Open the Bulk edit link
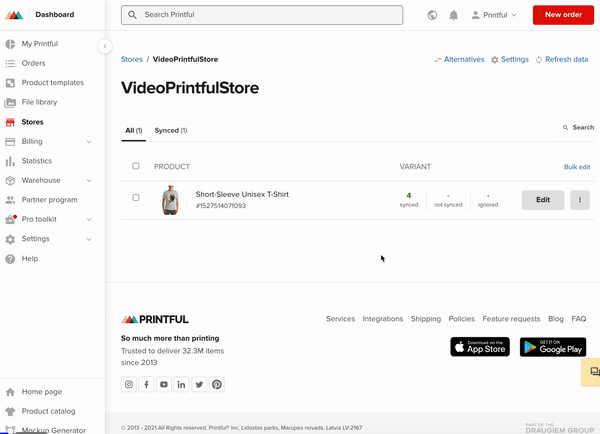 point(577,167)
